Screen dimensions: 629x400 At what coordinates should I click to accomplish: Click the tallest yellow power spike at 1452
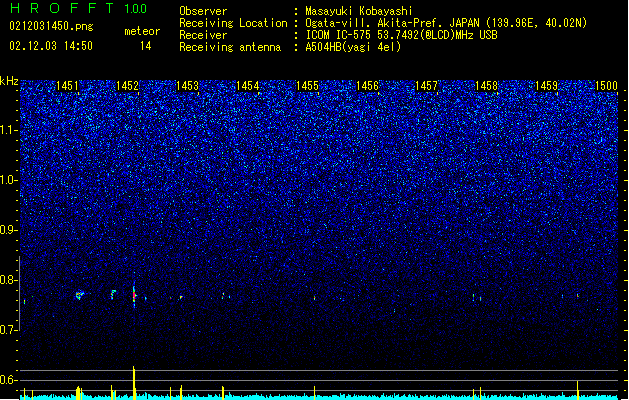pyautogui.click(x=134, y=382)
